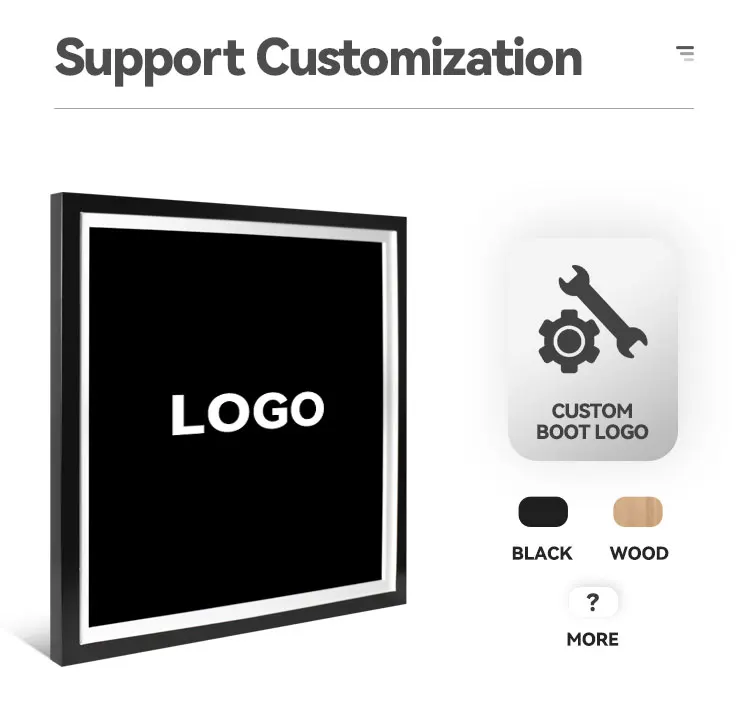Click the question mark icon above MORE
Screen dimensions: 750x723
(x=593, y=602)
